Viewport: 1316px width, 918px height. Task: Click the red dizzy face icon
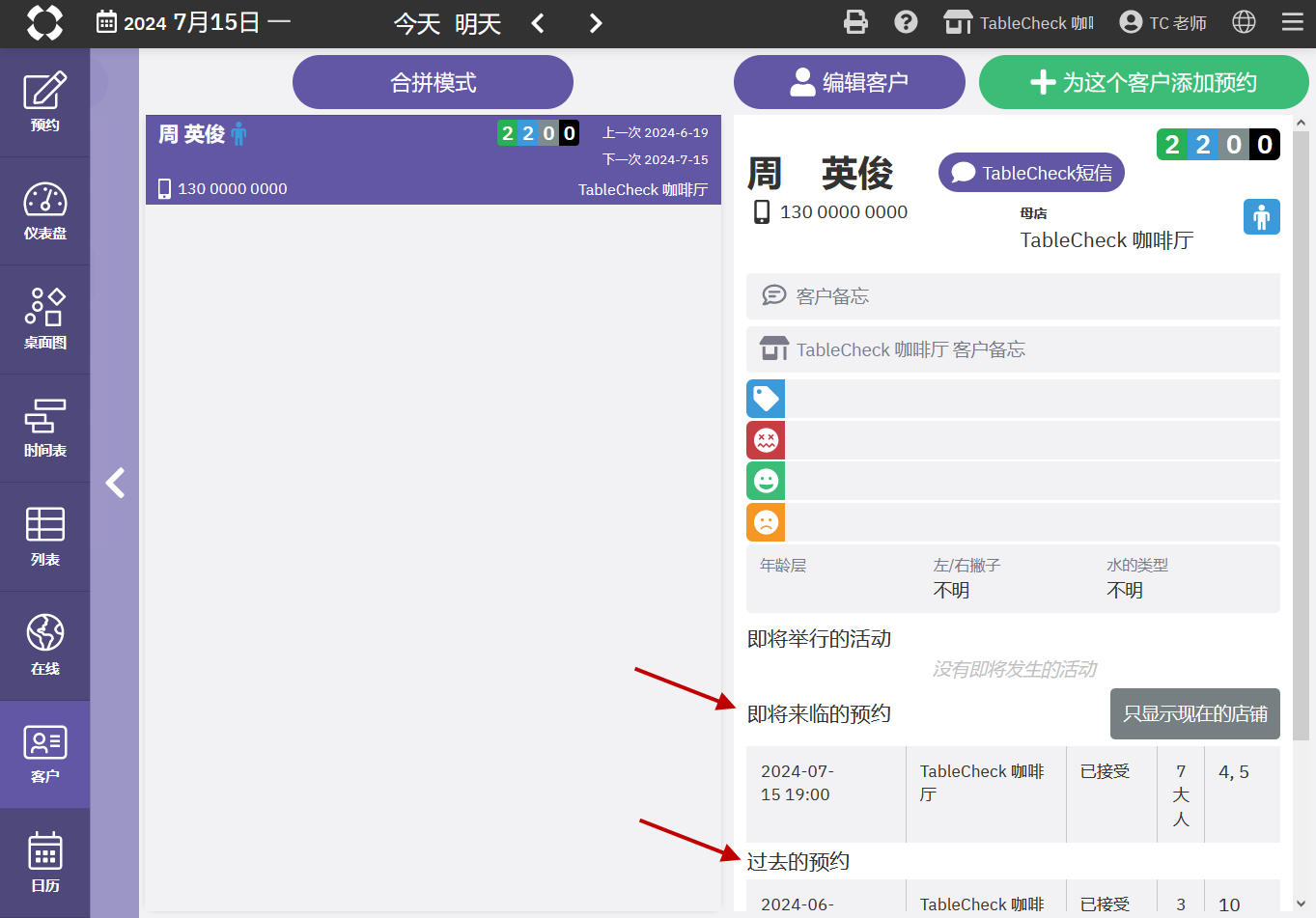(x=766, y=440)
